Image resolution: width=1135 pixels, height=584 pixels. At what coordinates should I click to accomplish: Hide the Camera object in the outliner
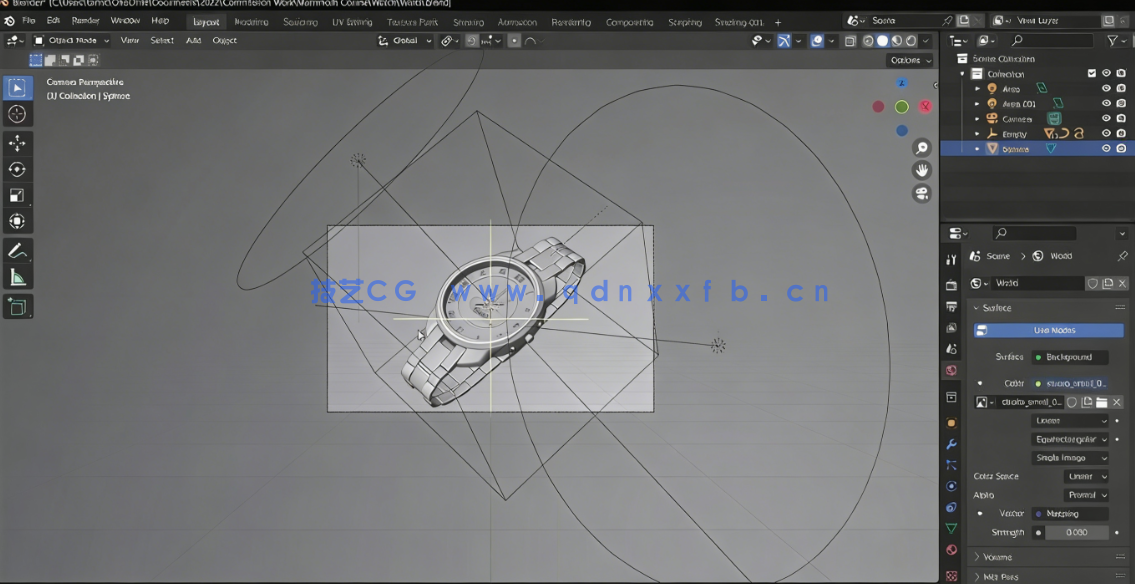(x=1107, y=118)
